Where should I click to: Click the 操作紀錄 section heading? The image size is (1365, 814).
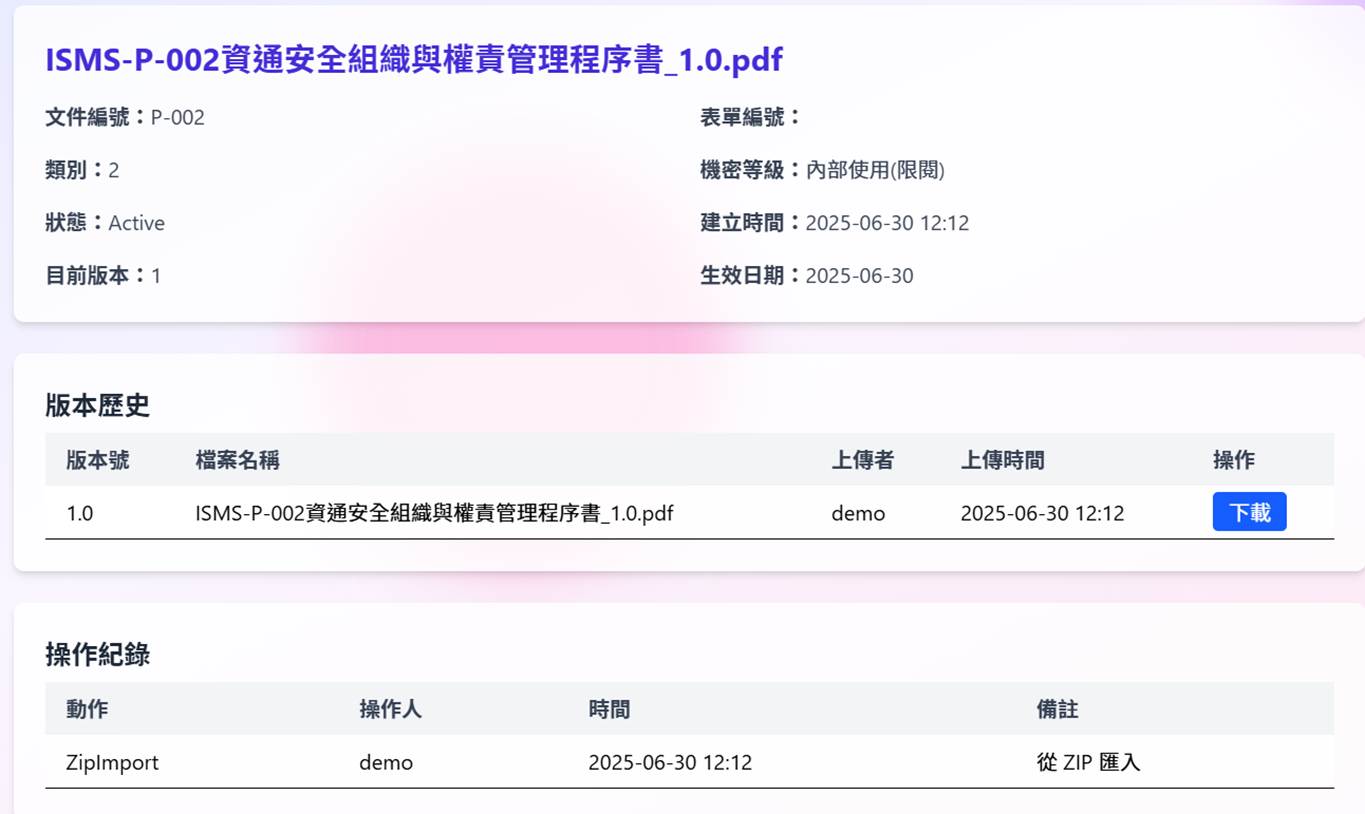tap(97, 655)
